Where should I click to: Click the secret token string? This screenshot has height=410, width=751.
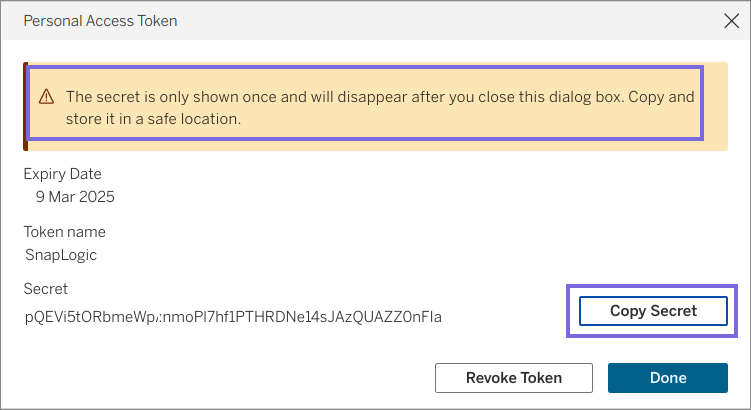[233, 317]
